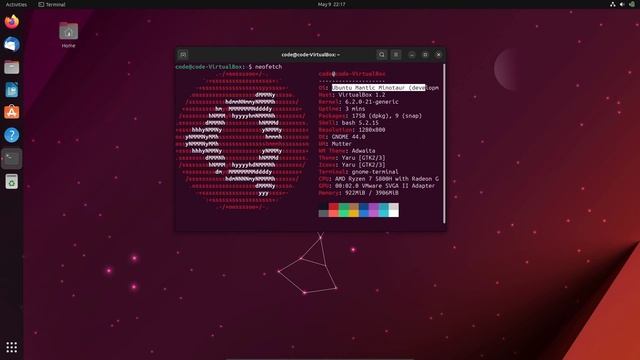Click the Theme Yaru [GTK2/3] line
This screenshot has width=640, height=360.
pyautogui.click(x=352, y=158)
